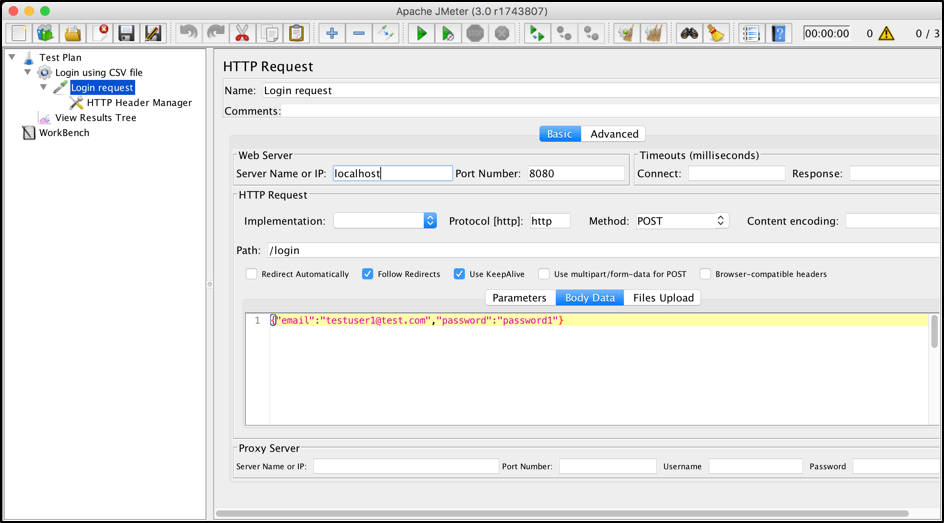Click the Copy icon in toolbar

point(269,33)
